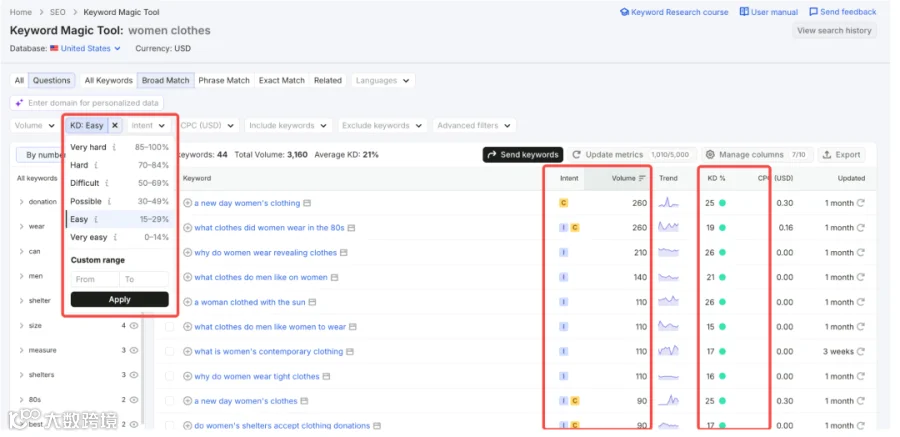Select the Broad Match tab
The width and height of the screenshot is (900, 437).
point(165,80)
